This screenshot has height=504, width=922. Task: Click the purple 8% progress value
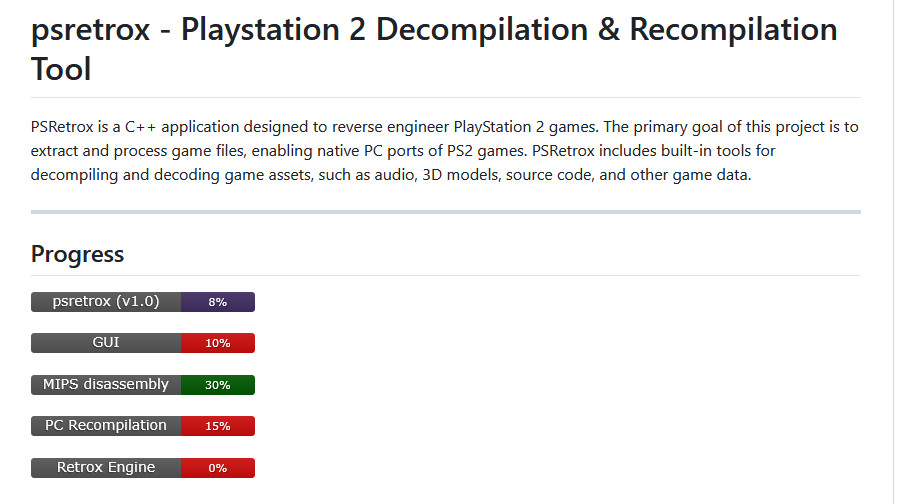[x=218, y=302]
